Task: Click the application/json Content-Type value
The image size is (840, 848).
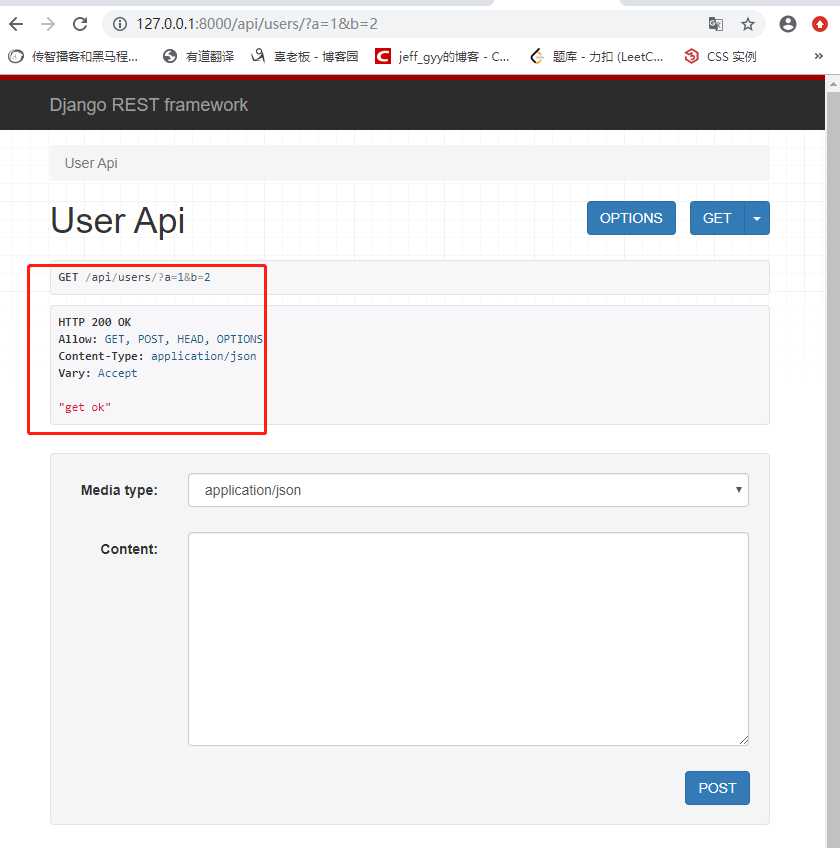Action: tap(204, 356)
